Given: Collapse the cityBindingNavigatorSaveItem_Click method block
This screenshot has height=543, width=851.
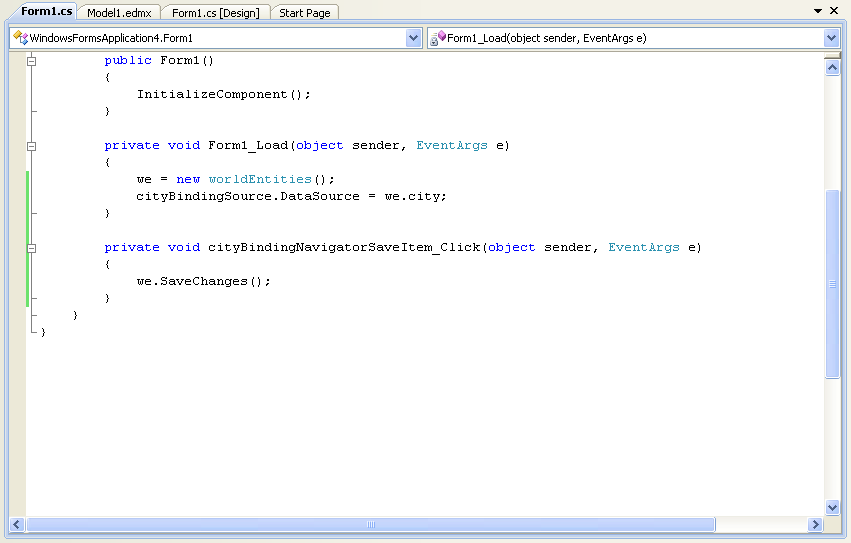Looking at the screenshot, I should tap(32, 248).
